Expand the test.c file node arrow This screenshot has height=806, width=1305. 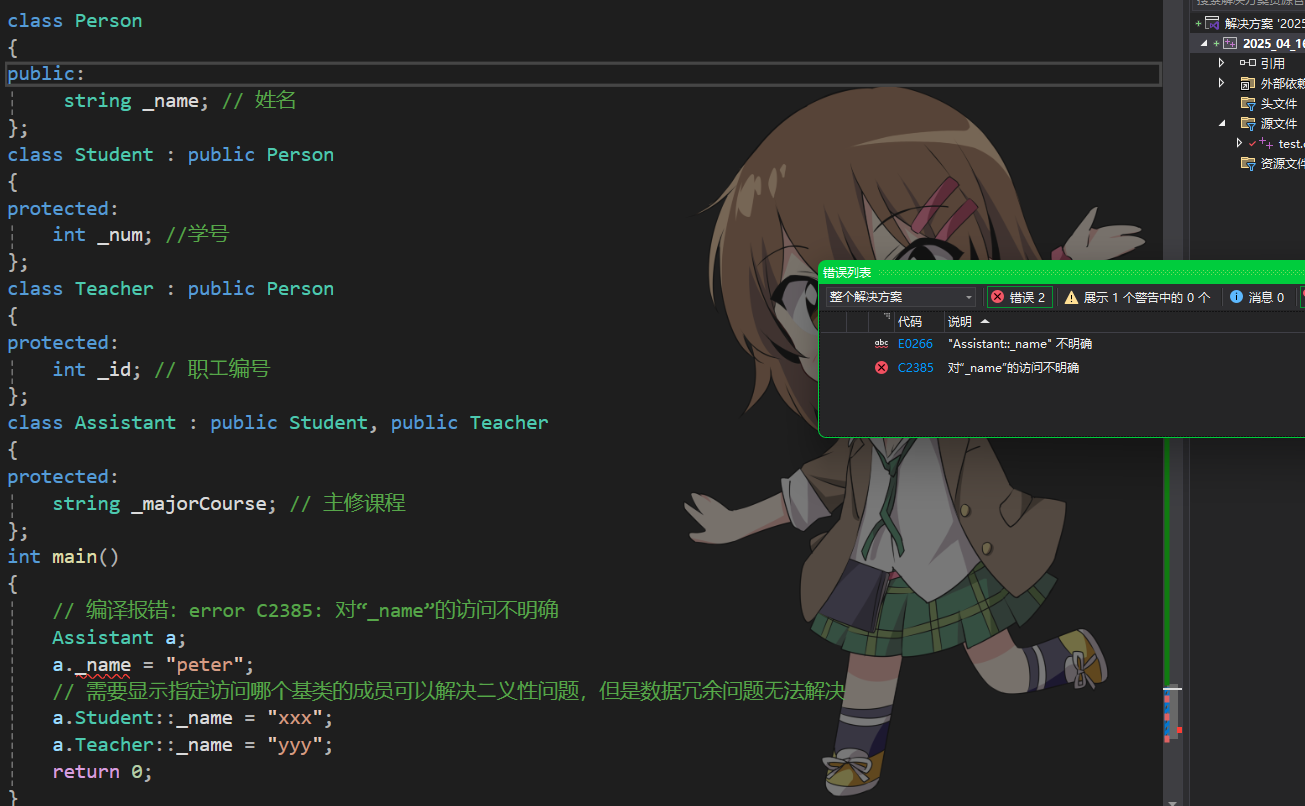[x=1239, y=143]
